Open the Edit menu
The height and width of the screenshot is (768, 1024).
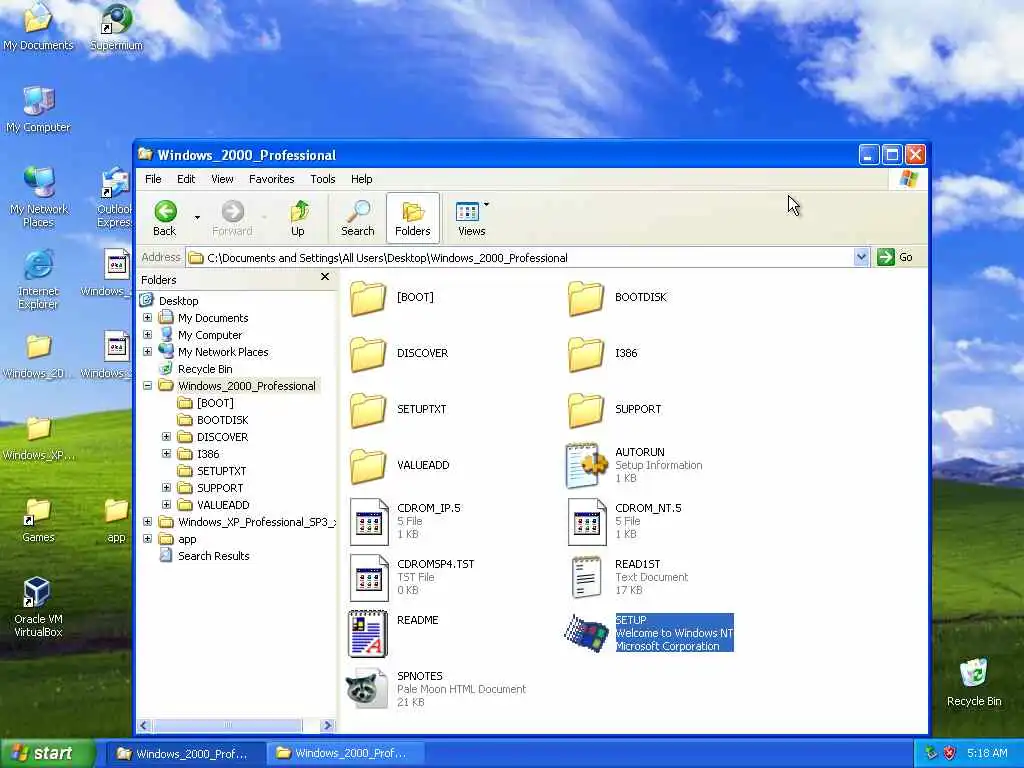(x=186, y=179)
